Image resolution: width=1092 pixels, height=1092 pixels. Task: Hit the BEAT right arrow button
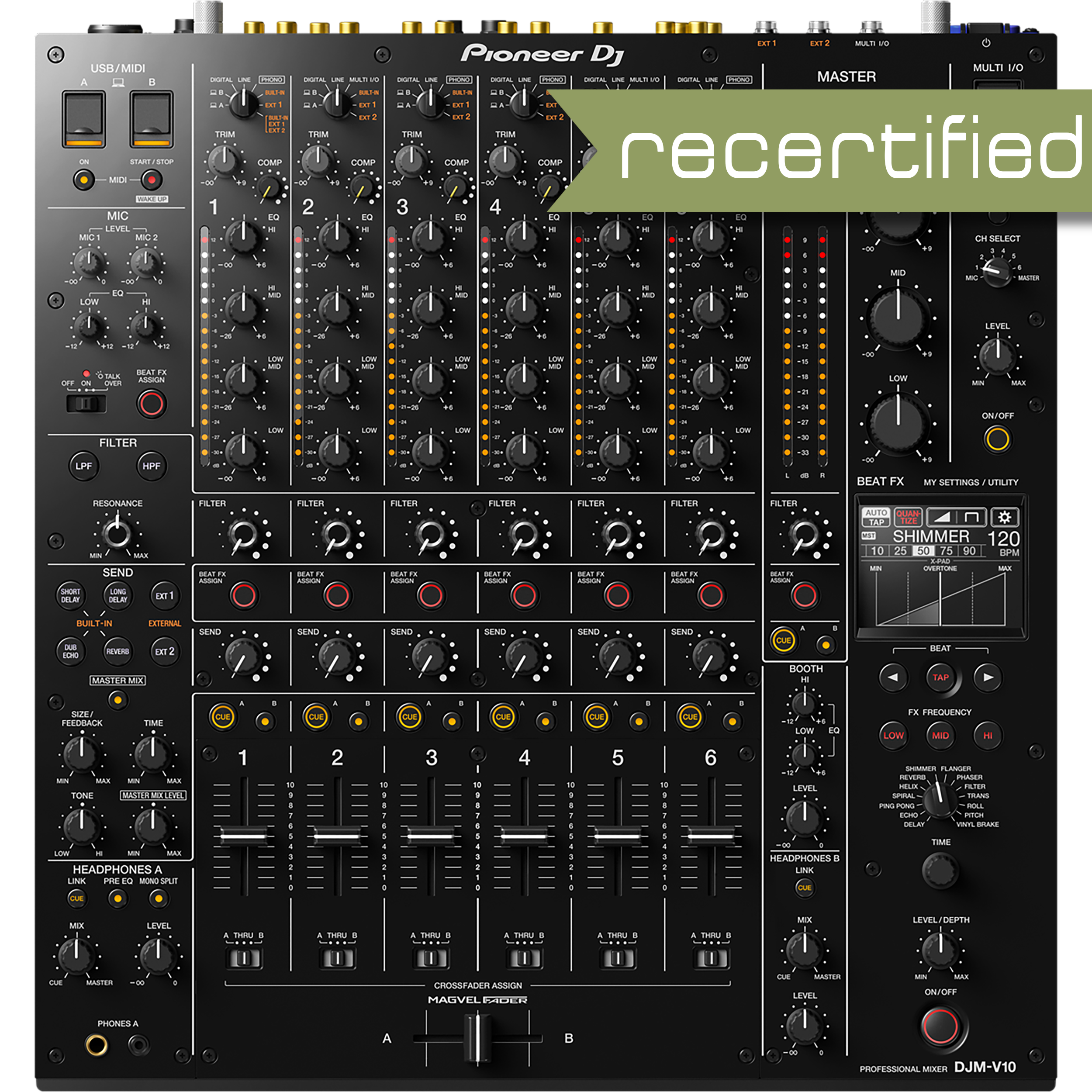(x=988, y=677)
